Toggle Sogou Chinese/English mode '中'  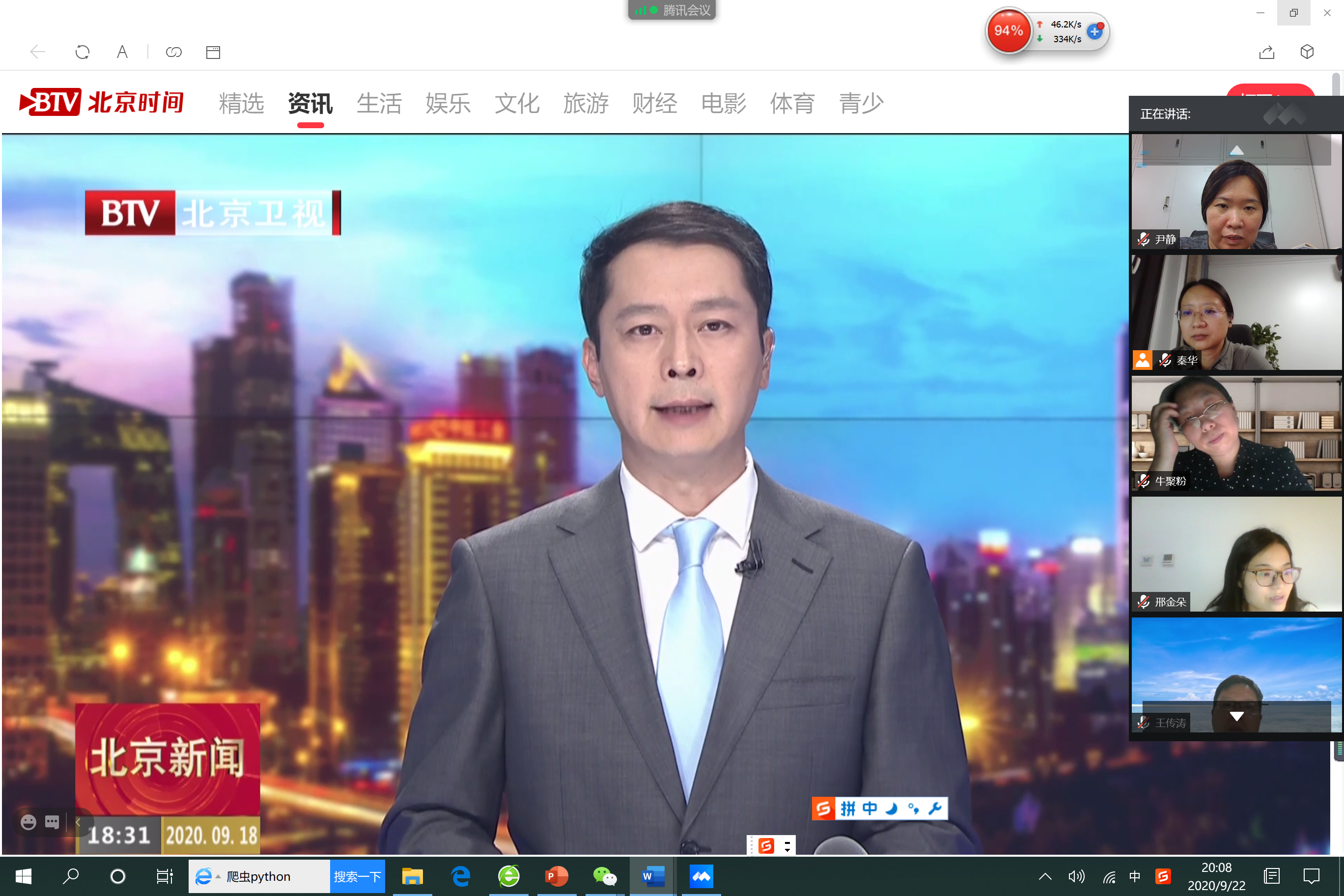(869, 809)
